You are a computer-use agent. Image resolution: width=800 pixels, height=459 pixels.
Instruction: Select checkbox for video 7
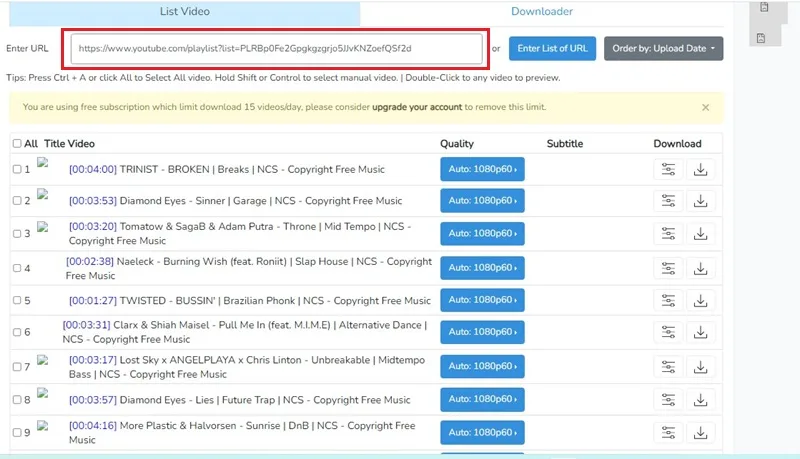(x=17, y=367)
